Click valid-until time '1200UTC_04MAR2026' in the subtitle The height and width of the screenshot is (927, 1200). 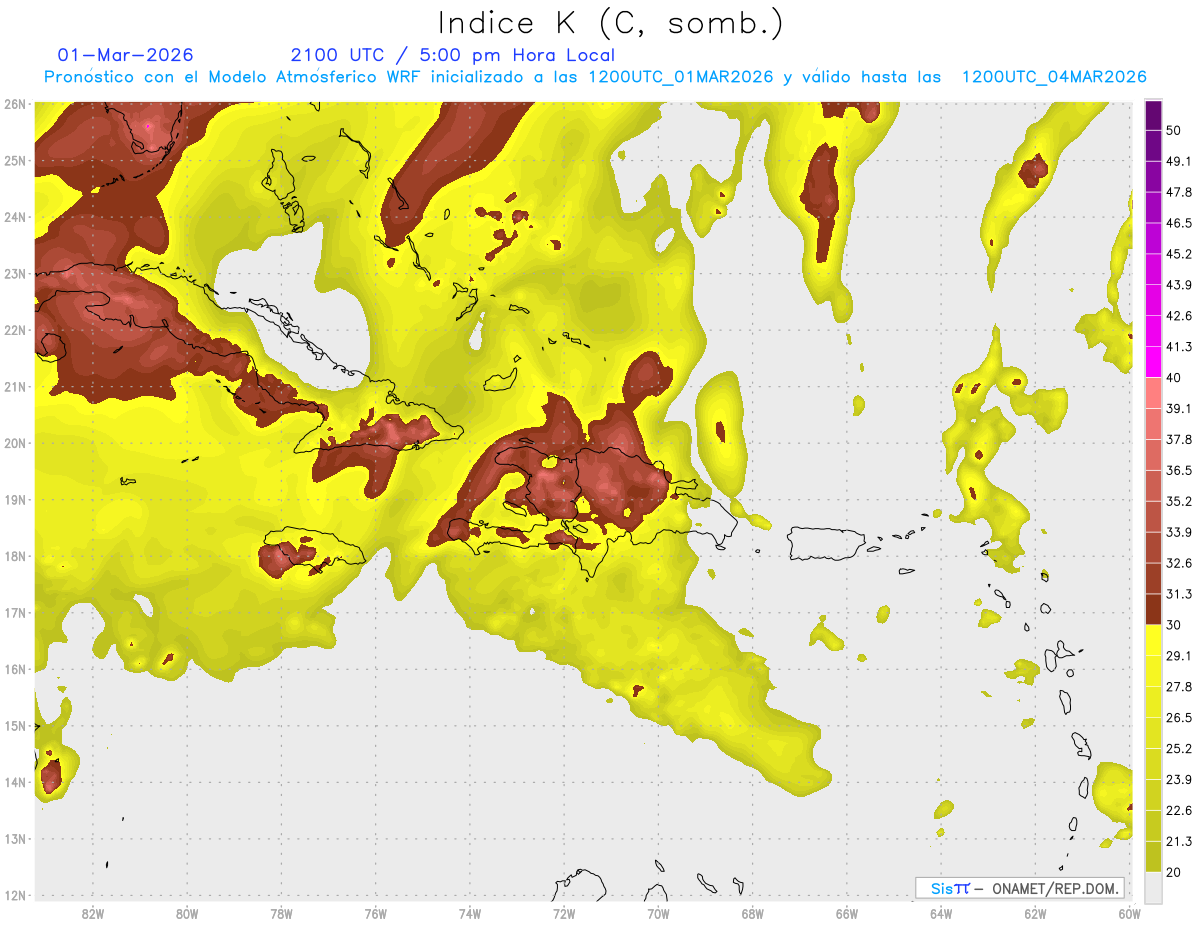click(1054, 77)
